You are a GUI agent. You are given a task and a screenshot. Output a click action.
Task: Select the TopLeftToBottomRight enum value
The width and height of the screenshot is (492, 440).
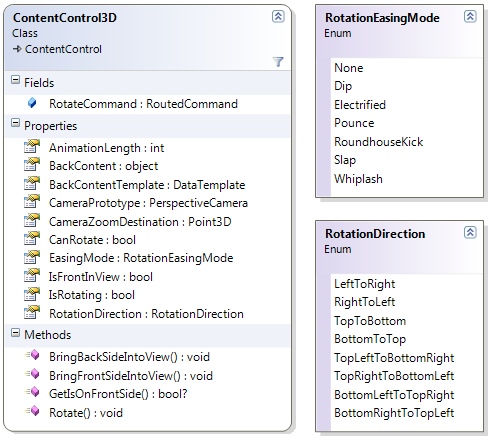(x=394, y=358)
